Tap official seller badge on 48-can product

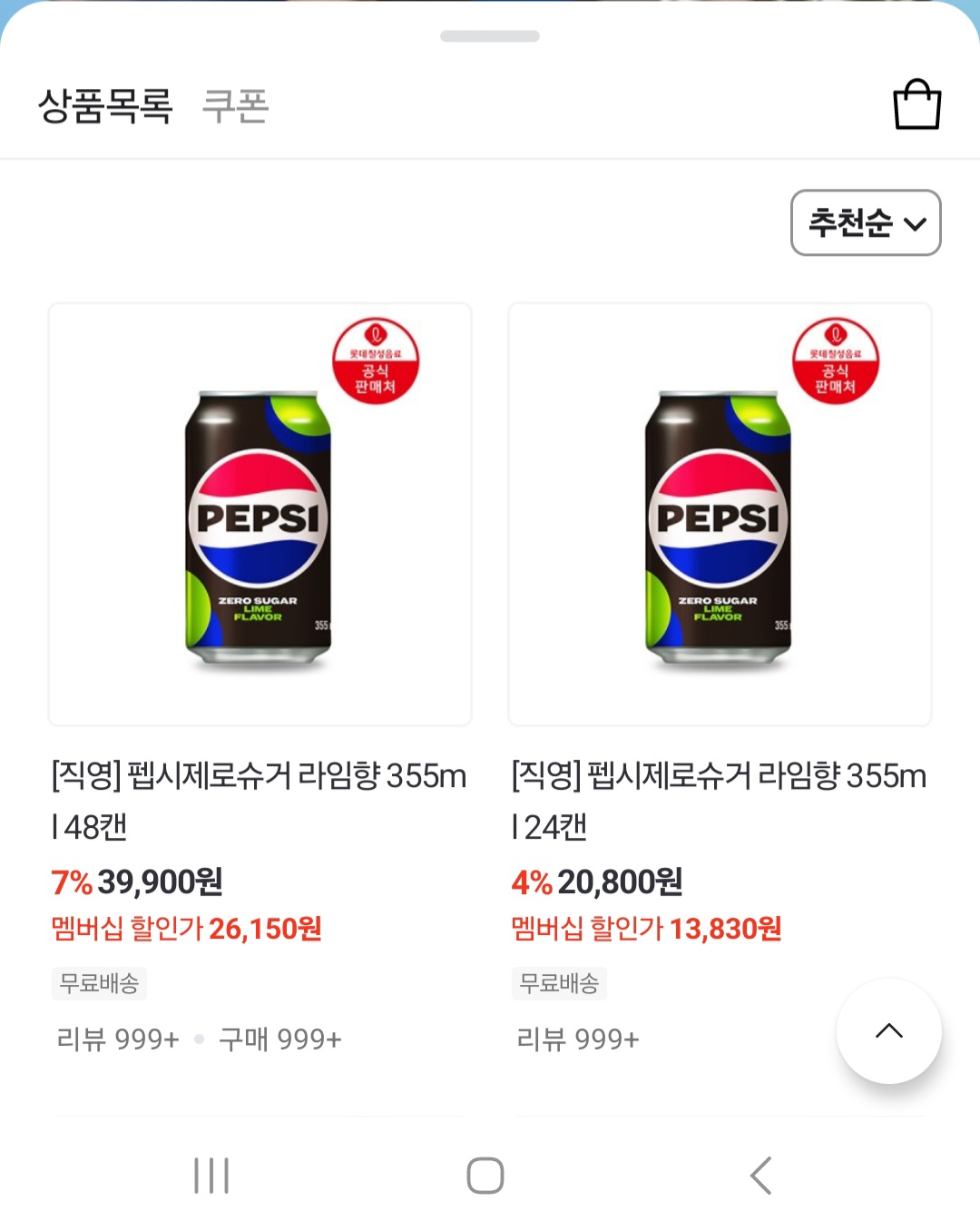[x=376, y=361]
